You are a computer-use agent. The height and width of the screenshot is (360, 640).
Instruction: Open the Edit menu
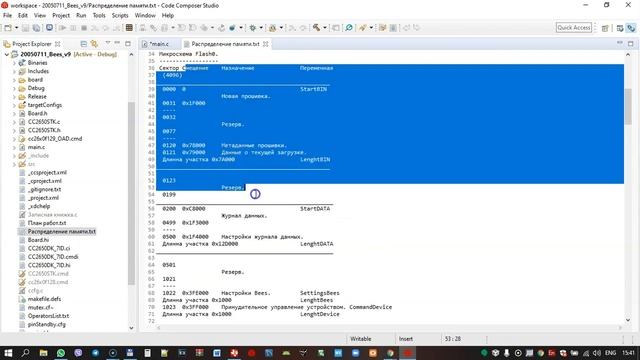pos(23,16)
